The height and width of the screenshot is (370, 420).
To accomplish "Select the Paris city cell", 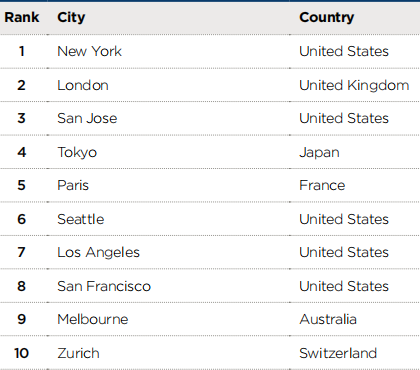I will pyautogui.click(x=73, y=185).
